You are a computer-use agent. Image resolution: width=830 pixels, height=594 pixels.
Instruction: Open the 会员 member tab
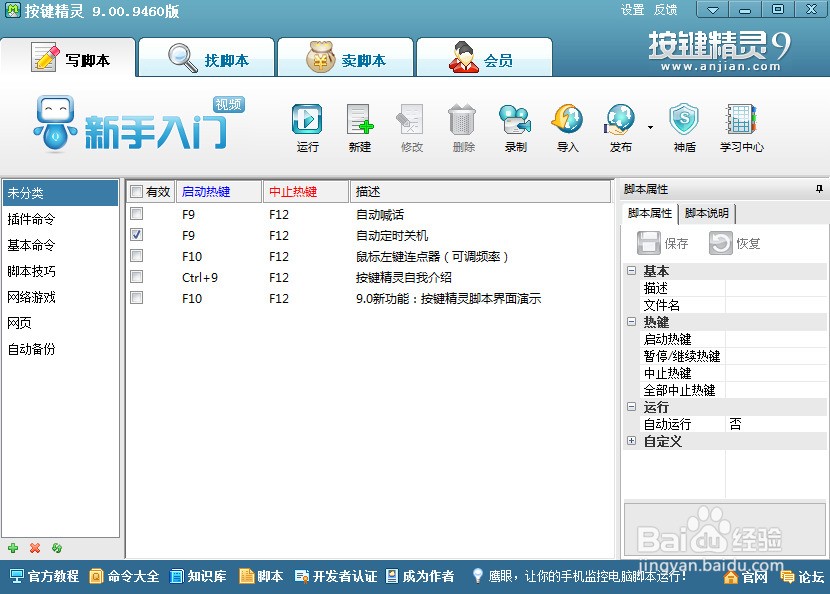pyautogui.click(x=484, y=58)
